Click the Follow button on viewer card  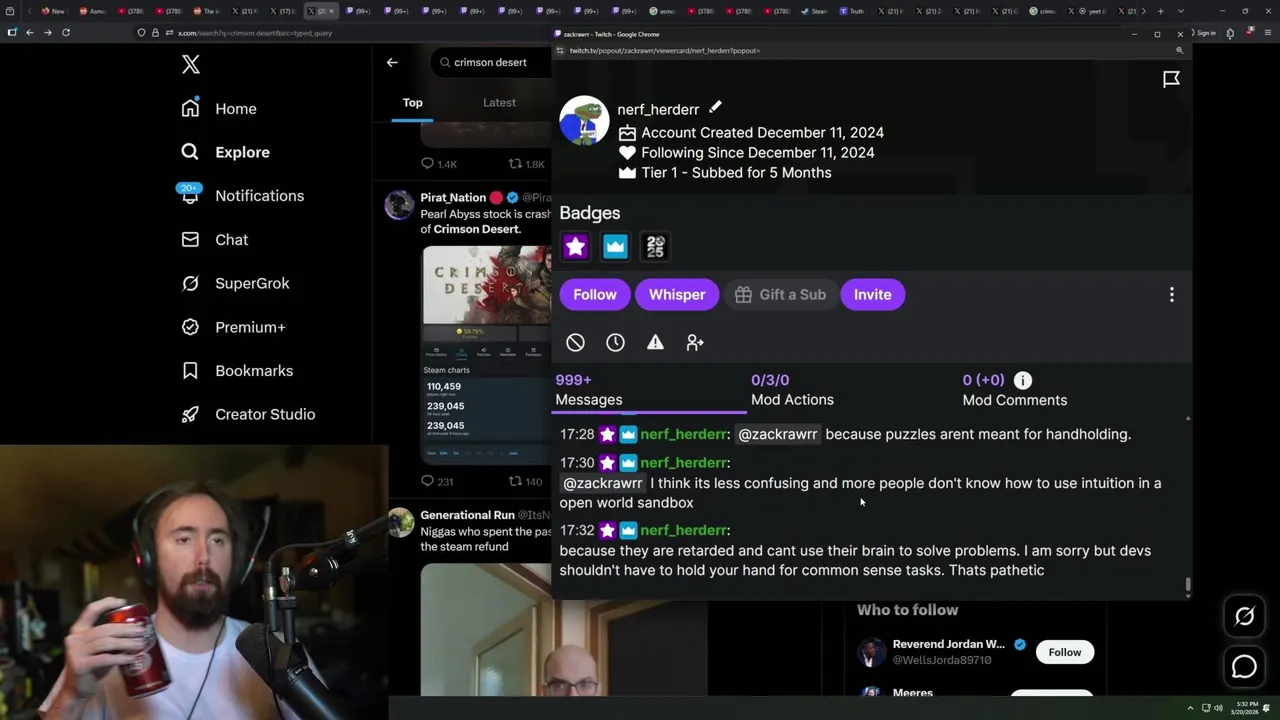(x=595, y=294)
